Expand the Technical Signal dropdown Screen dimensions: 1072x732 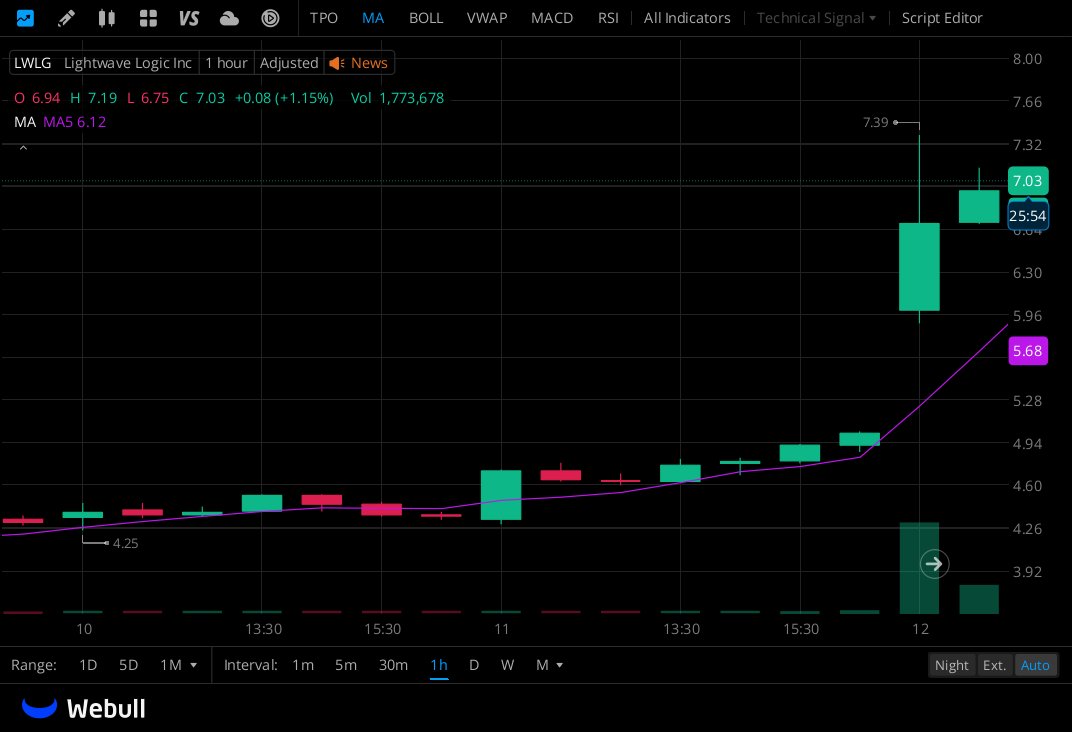click(816, 18)
